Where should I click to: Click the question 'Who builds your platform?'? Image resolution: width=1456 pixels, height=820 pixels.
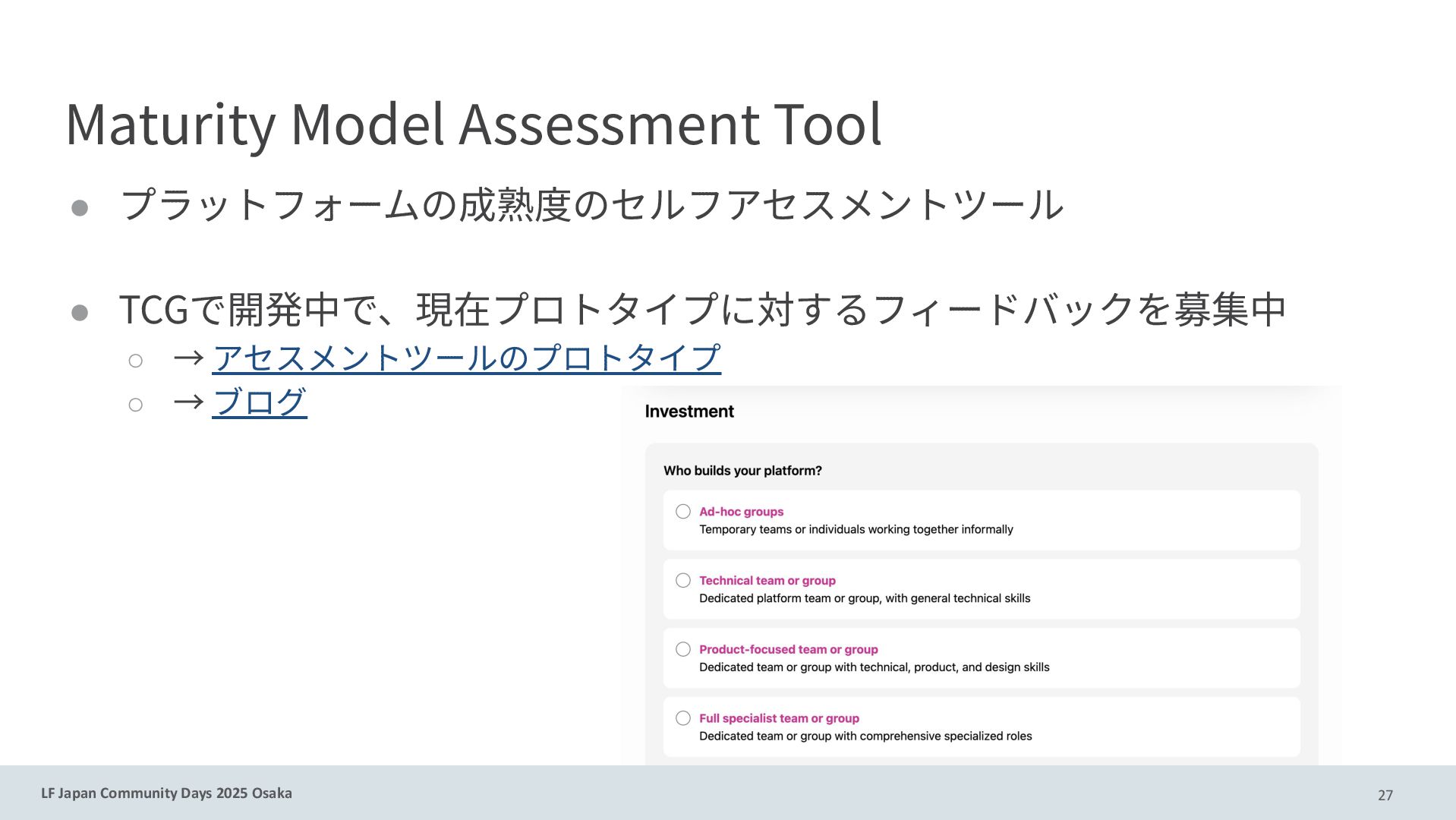[x=742, y=471]
